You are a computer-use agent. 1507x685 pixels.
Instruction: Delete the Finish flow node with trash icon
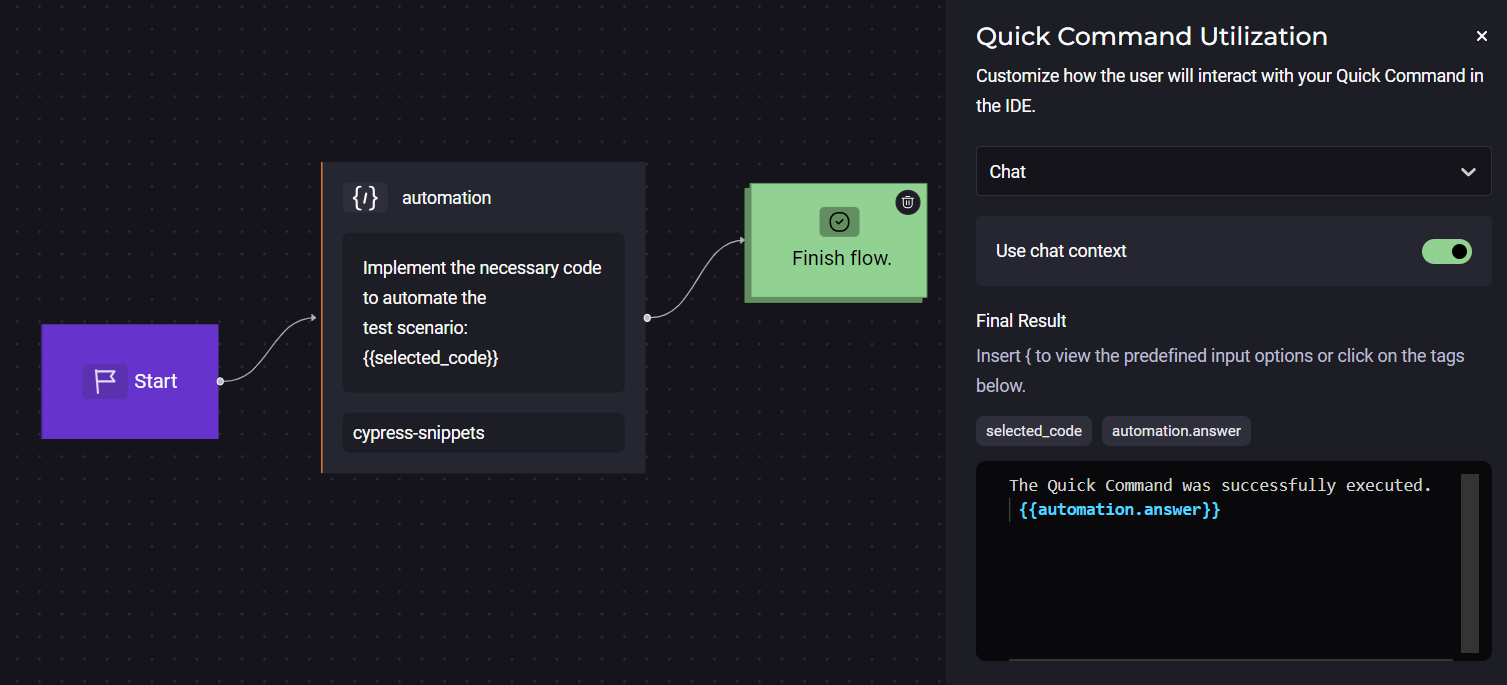907,202
